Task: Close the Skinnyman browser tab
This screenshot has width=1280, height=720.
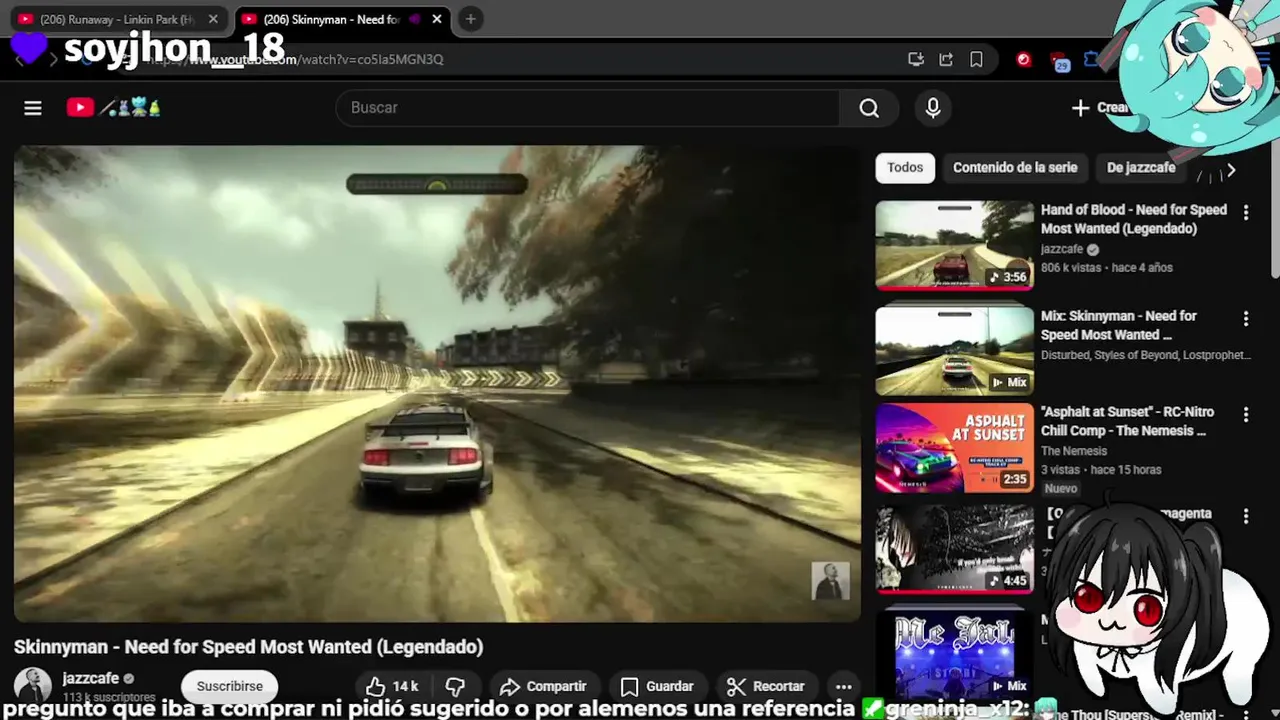Action: (437, 19)
